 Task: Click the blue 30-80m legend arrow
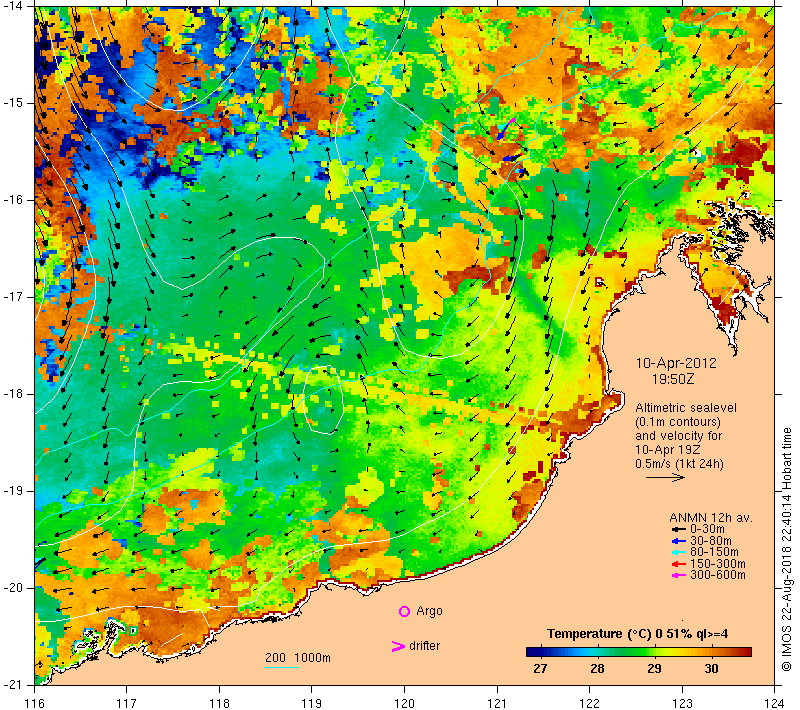[x=678, y=541]
